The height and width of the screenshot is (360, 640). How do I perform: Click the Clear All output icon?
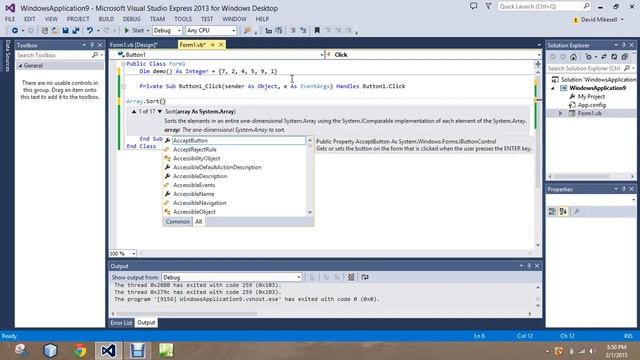[x=351, y=277]
